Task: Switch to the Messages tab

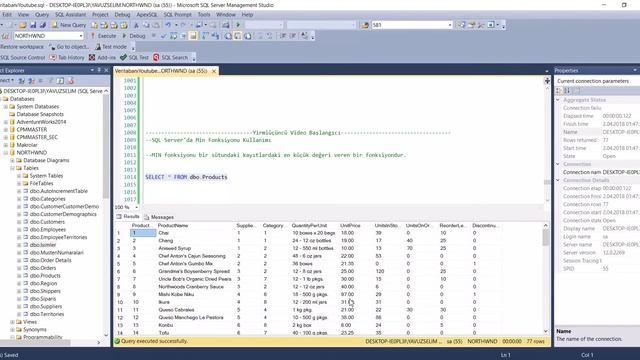Action: click(159, 217)
